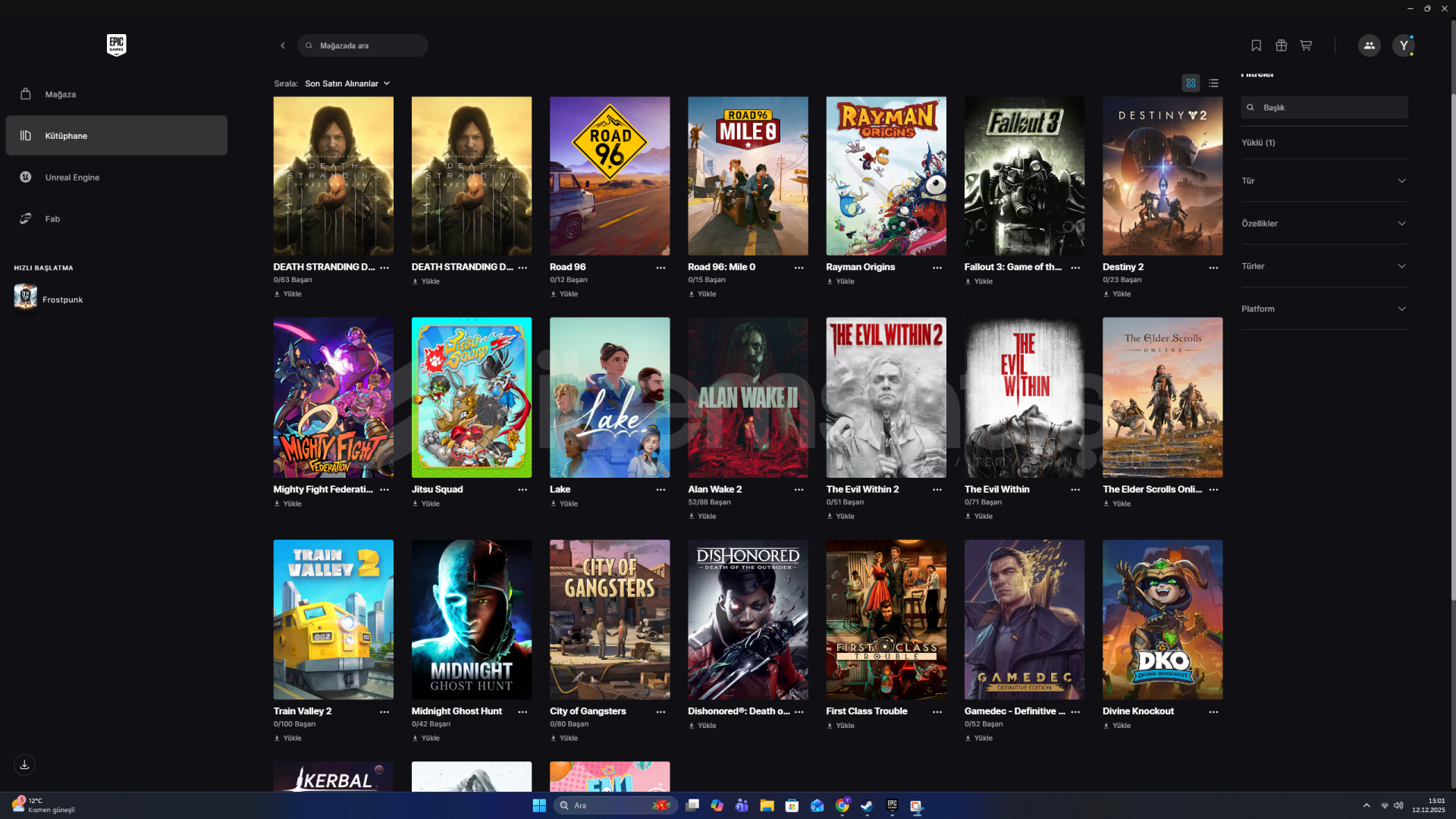Click the gift box icon
1456x819 pixels.
point(1281,45)
